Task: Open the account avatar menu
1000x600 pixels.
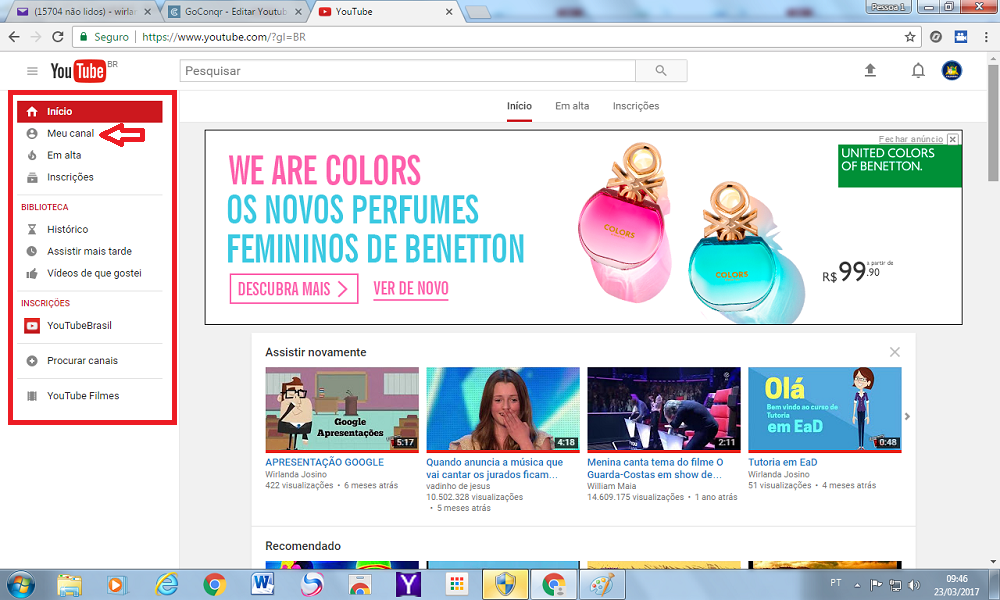Action: [x=951, y=70]
